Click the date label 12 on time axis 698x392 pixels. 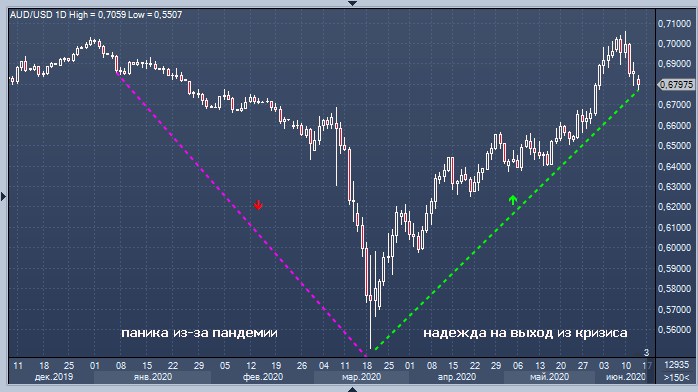(251, 366)
